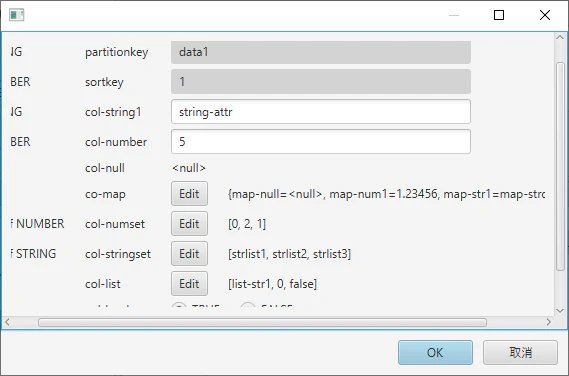Click the vertical scrollbar up arrow
569x376 pixels.
pos(560,37)
